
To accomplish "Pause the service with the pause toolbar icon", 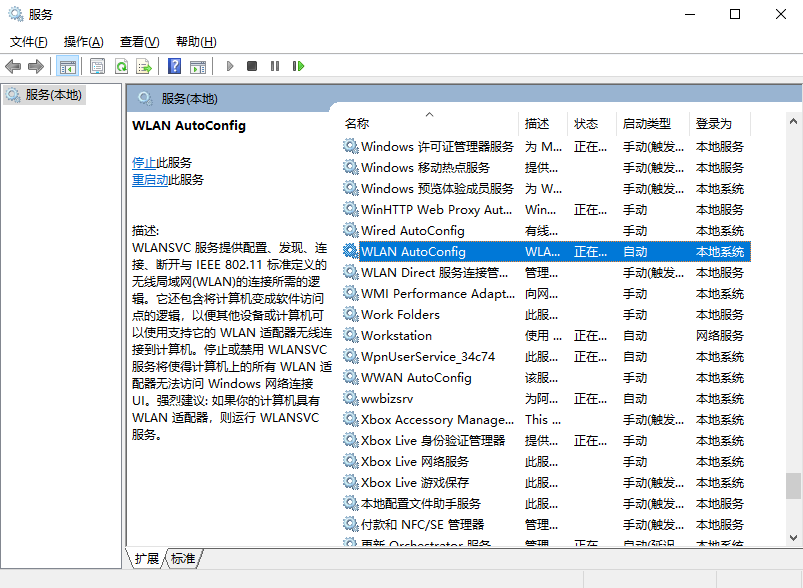I will click(x=275, y=65).
